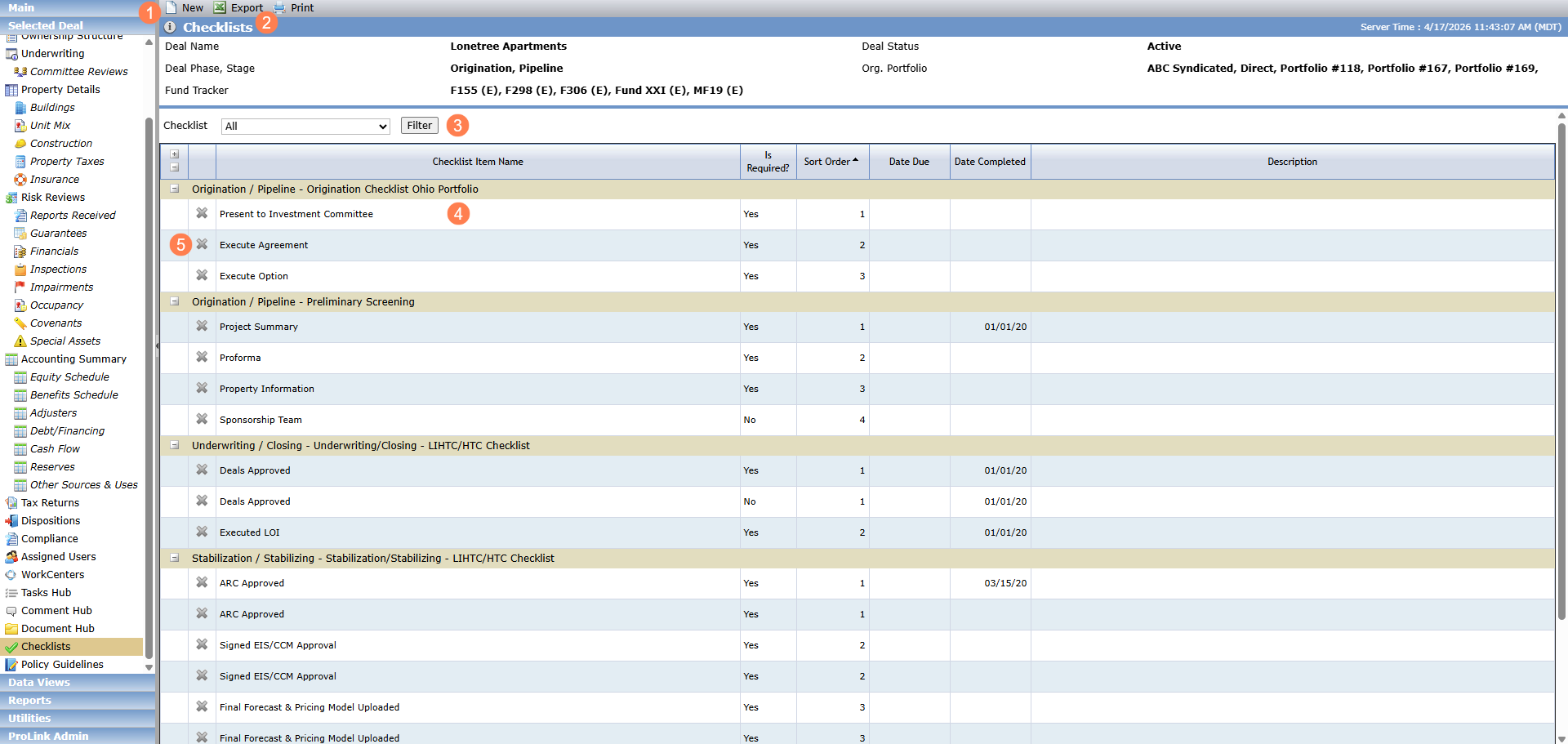Open WorkCenters in sidebar
Viewport: 1568px width, 744px height.
pos(52,575)
